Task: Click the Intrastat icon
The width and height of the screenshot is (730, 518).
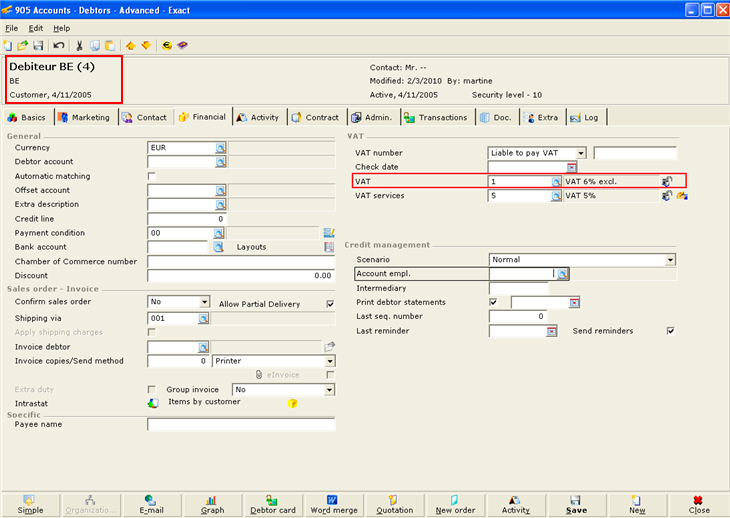Action: click(x=153, y=404)
